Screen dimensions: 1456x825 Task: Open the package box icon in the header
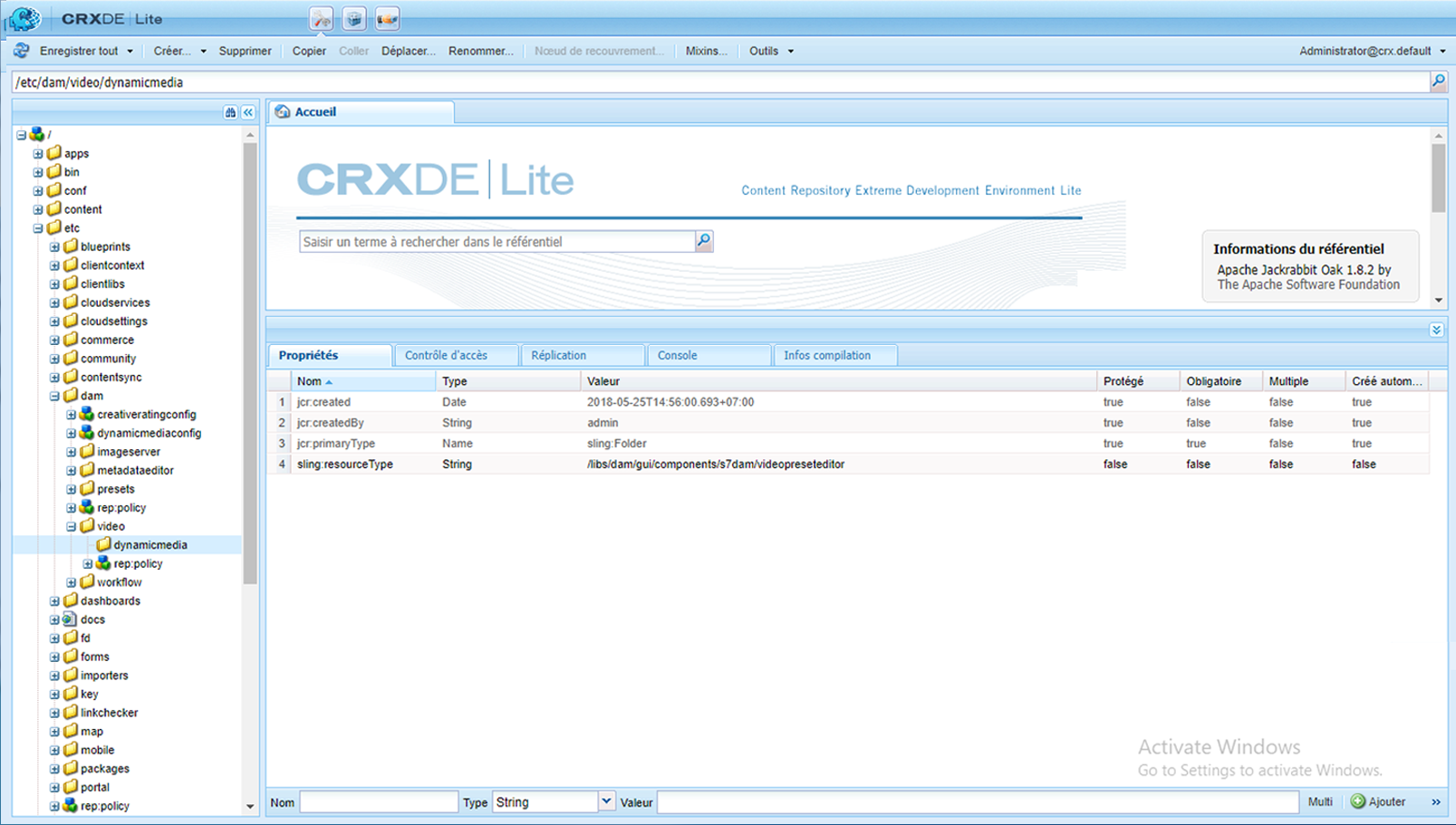(x=354, y=18)
